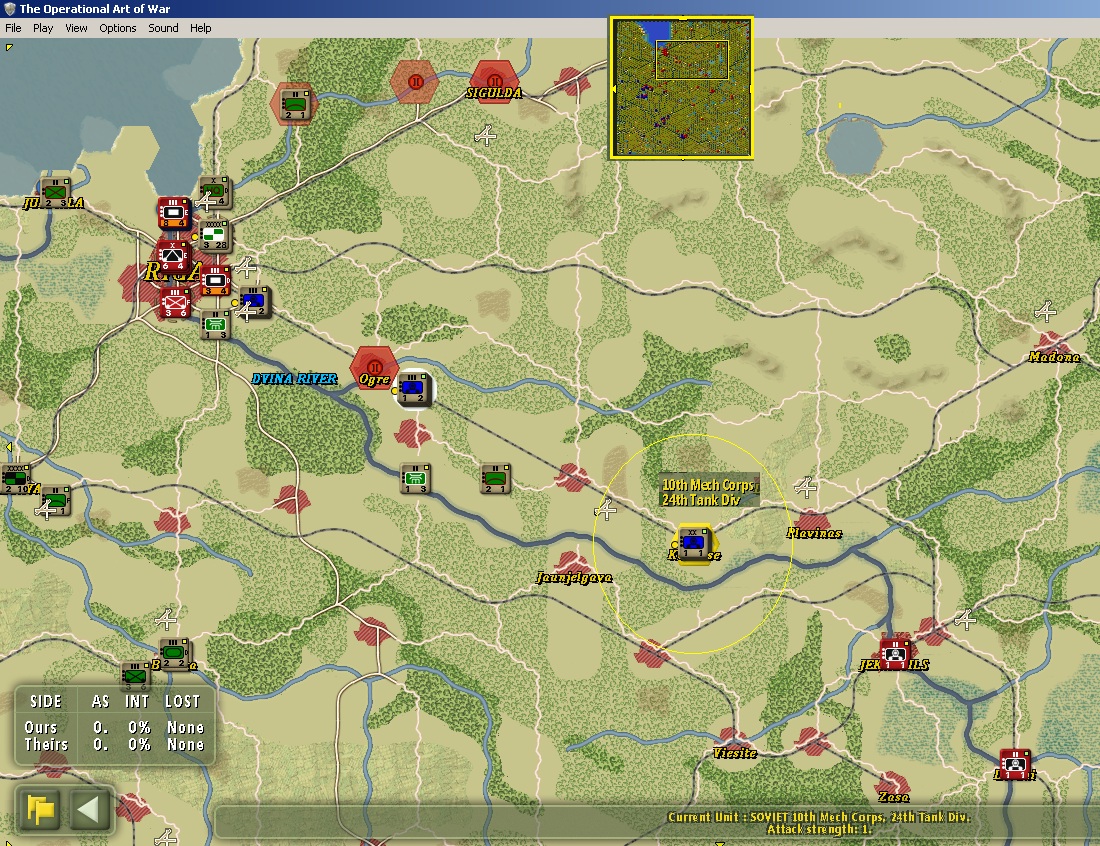Click inside the minimap overview
The width and height of the screenshot is (1100, 846).
pos(682,88)
